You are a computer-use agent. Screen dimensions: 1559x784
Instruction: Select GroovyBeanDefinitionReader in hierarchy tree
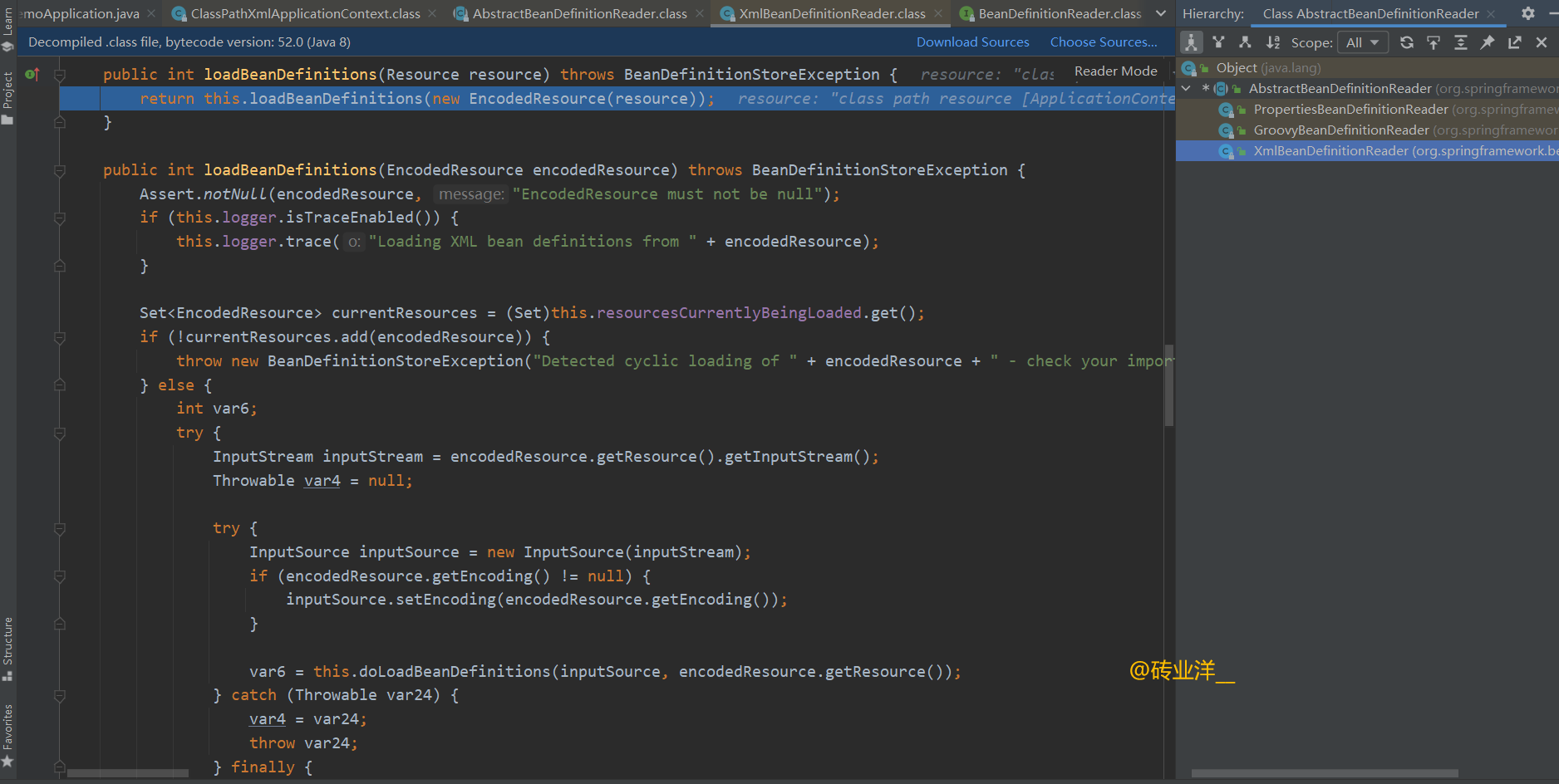[1367, 130]
